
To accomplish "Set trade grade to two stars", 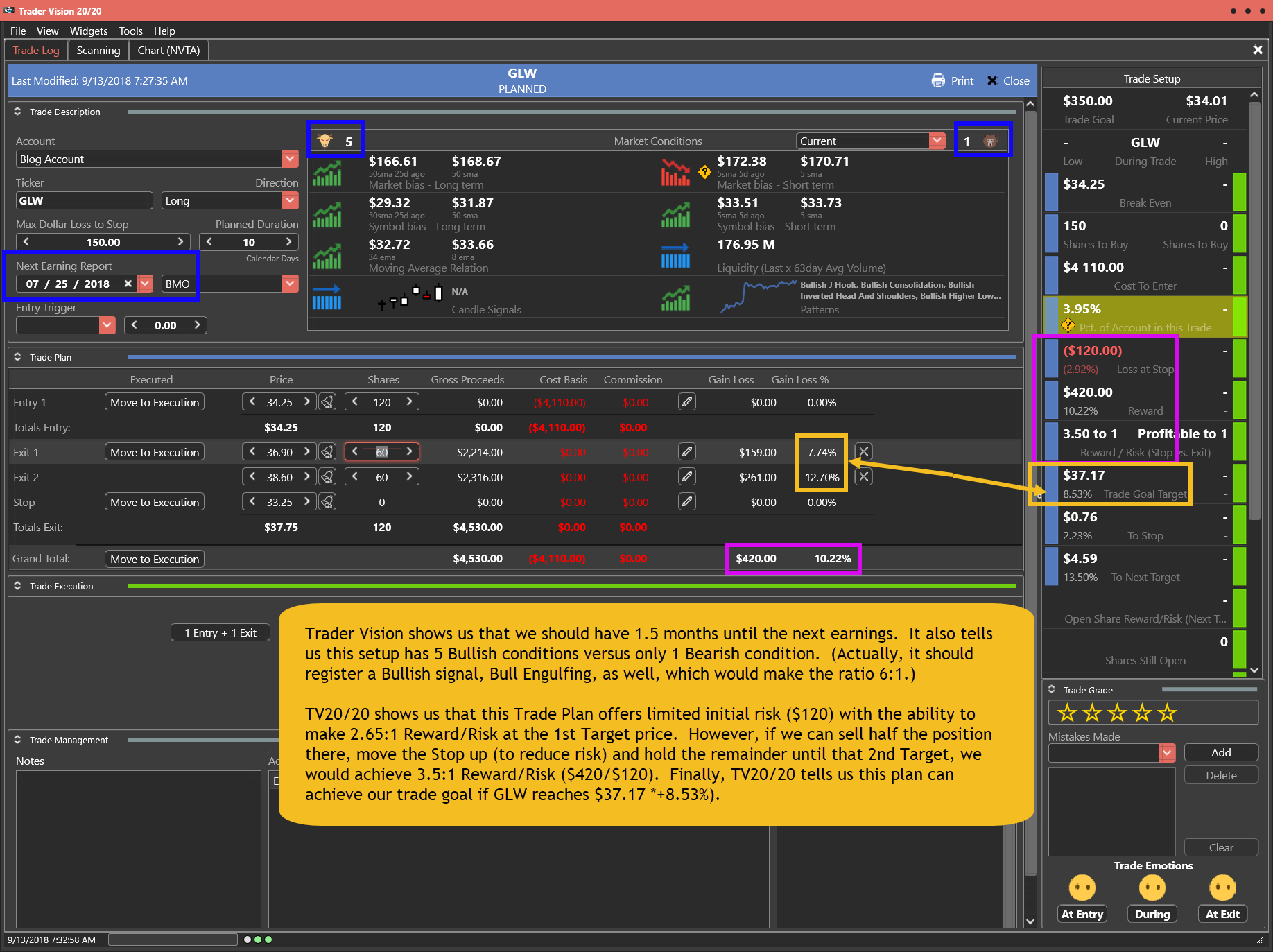I will click(x=1092, y=712).
